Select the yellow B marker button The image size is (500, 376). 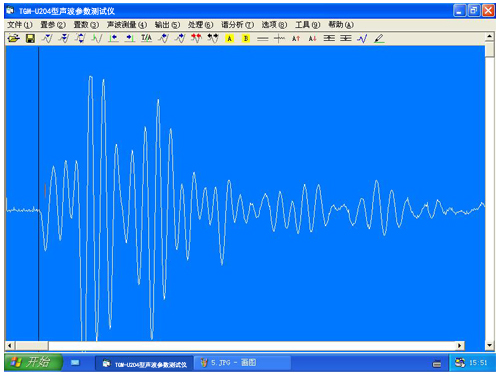tap(246, 39)
